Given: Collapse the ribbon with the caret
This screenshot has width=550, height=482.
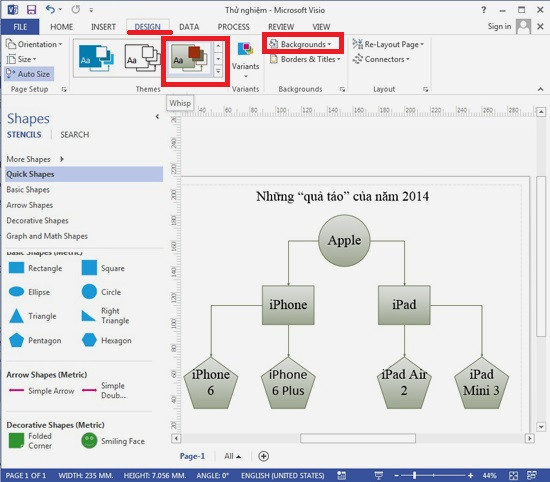Looking at the screenshot, I should pyautogui.click(x=541, y=89).
